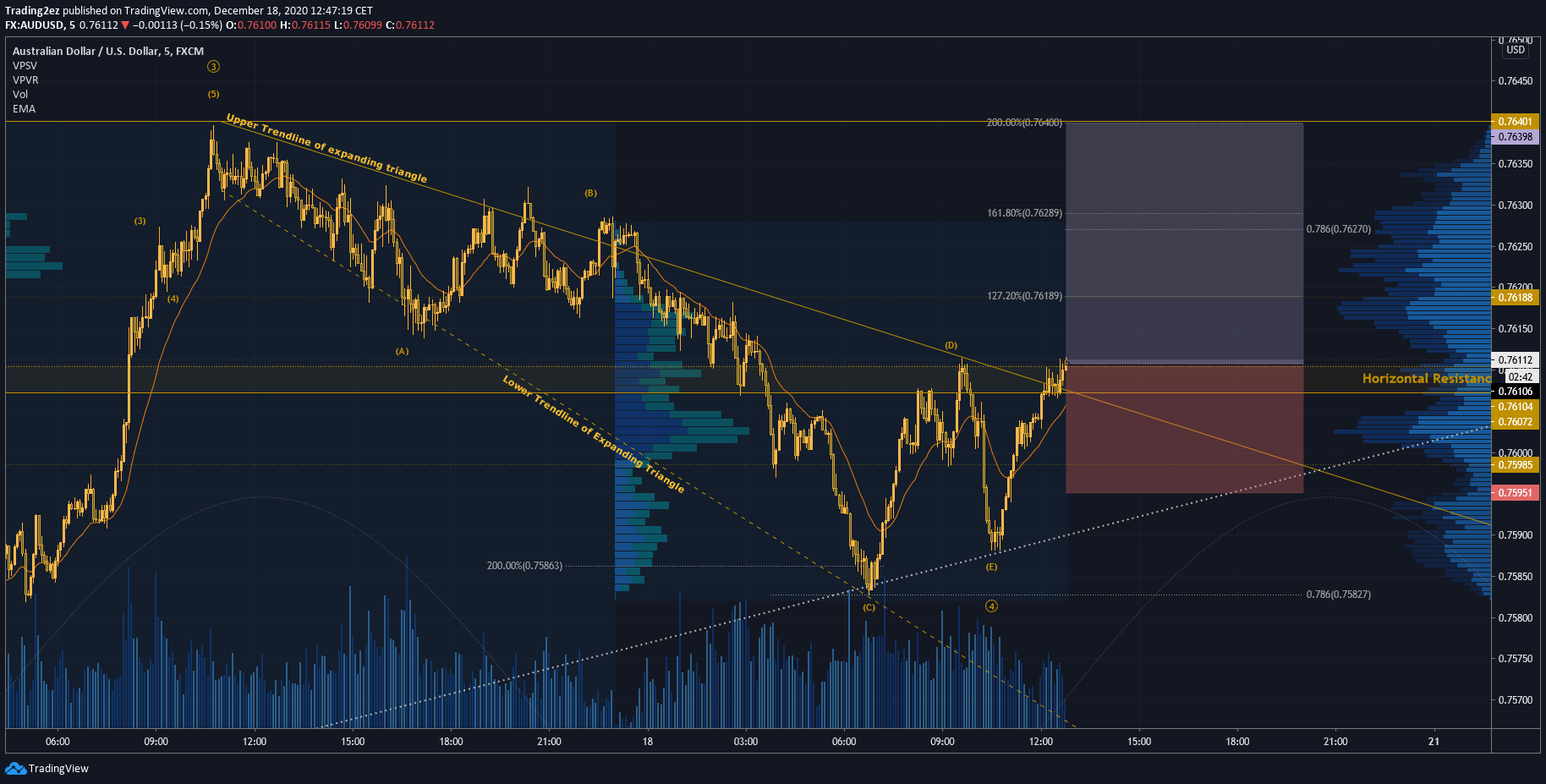The height and width of the screenshot is (784, 1546).
Task: Click the 0.76401 price tag on axis
Action: coord(1515,122)
